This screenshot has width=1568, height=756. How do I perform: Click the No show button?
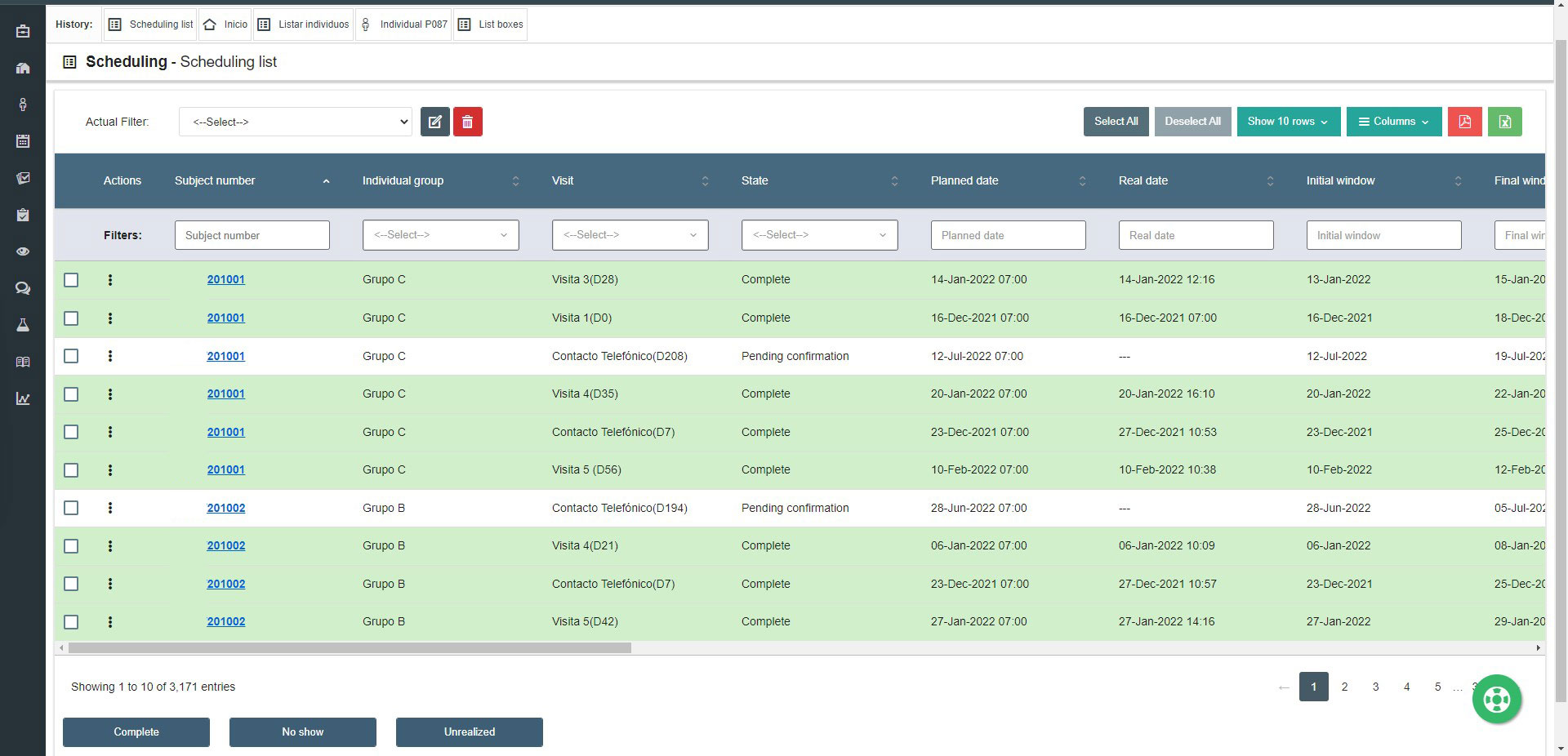(x=303, y=732)
